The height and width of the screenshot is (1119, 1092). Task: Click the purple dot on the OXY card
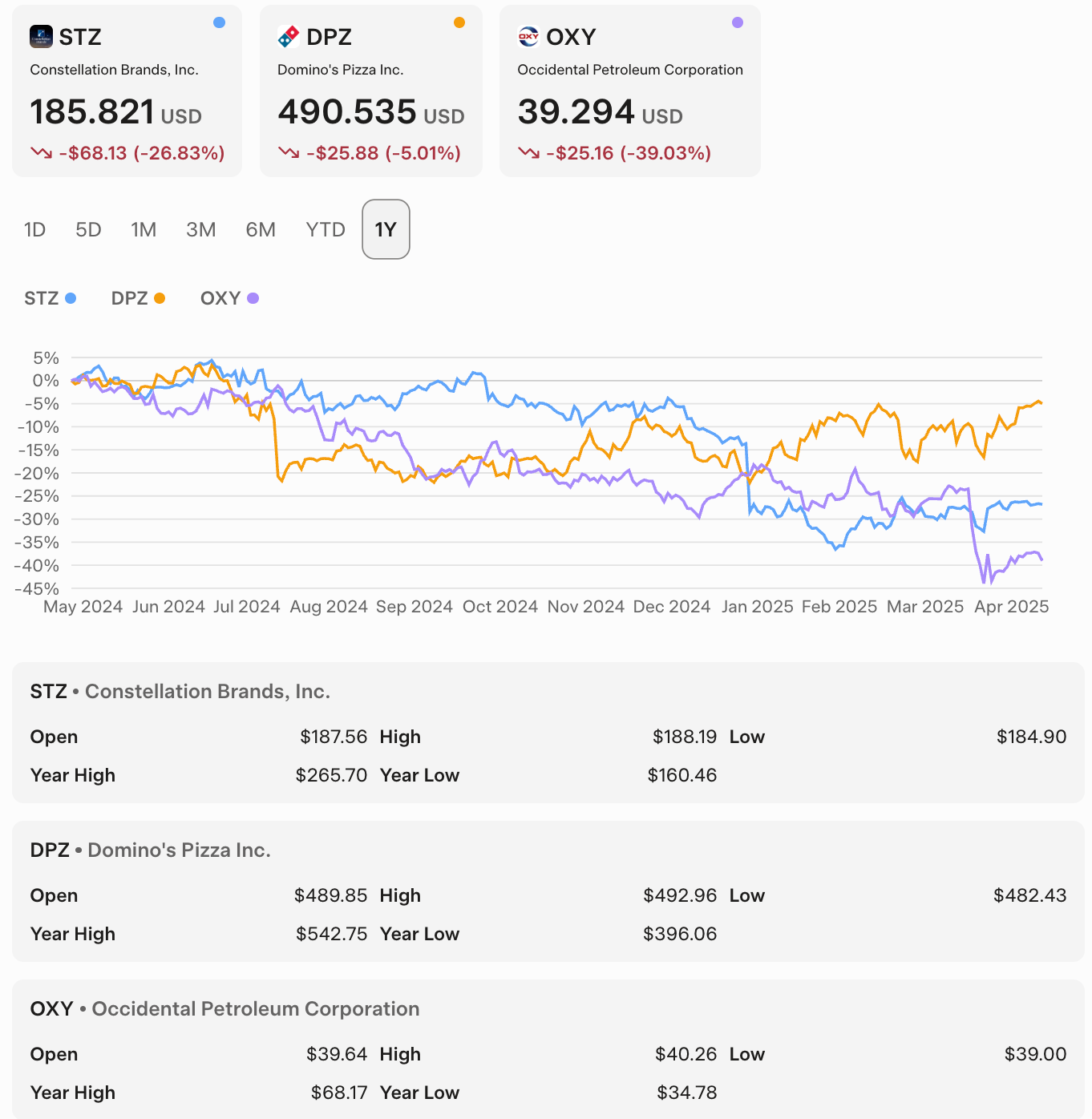point(737,22)
